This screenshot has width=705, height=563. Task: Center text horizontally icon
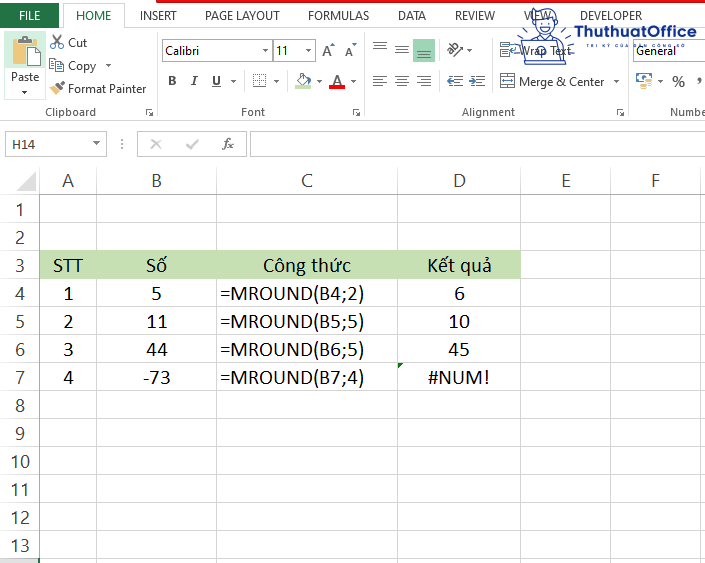pyautogui.click(x=402, y=81)
